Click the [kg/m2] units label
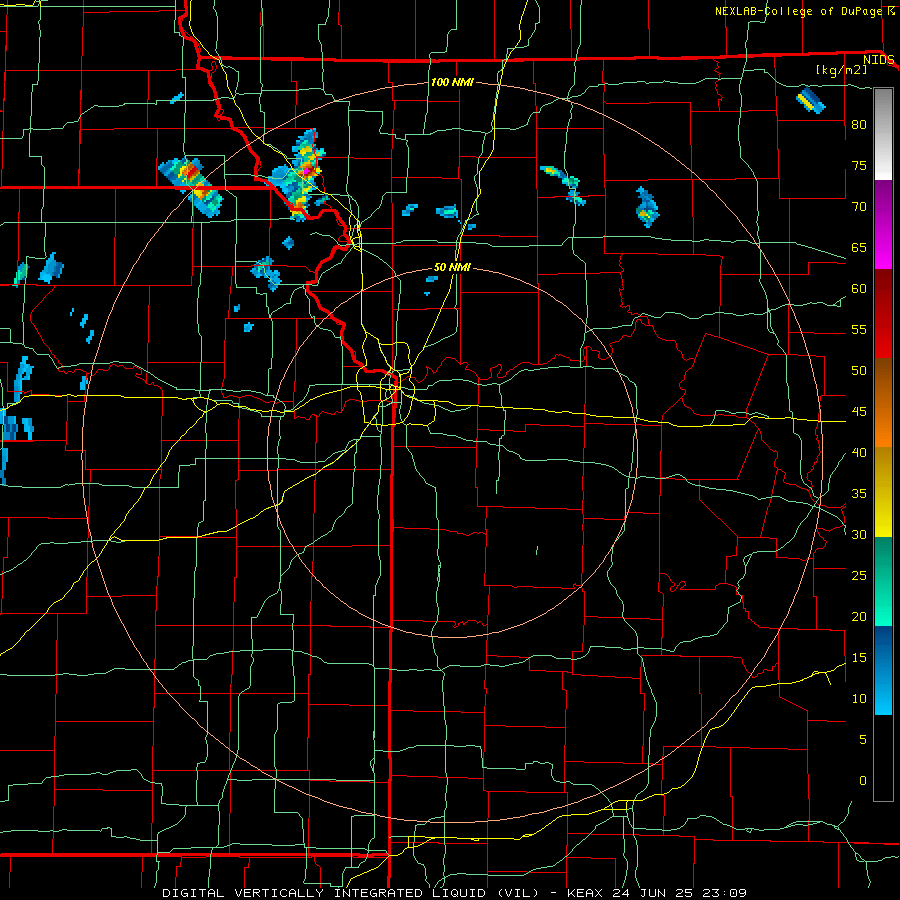 click(841, 70)
